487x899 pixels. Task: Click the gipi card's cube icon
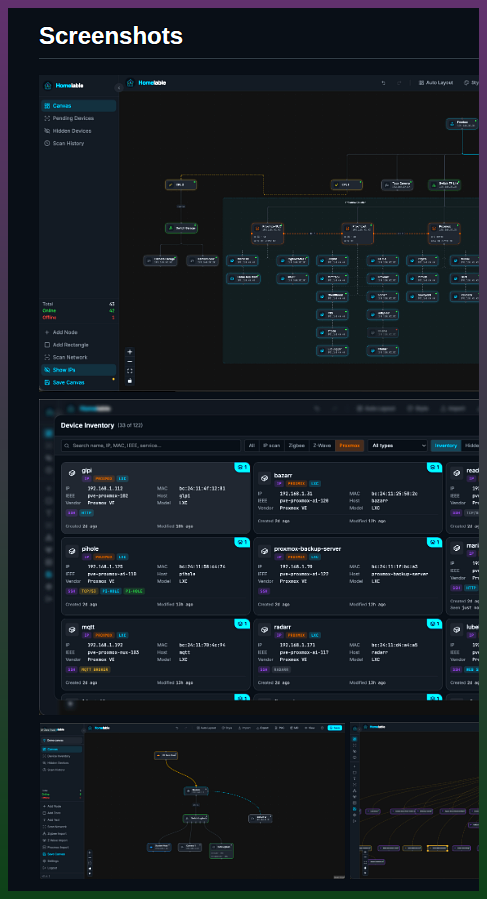coord(72,474)
